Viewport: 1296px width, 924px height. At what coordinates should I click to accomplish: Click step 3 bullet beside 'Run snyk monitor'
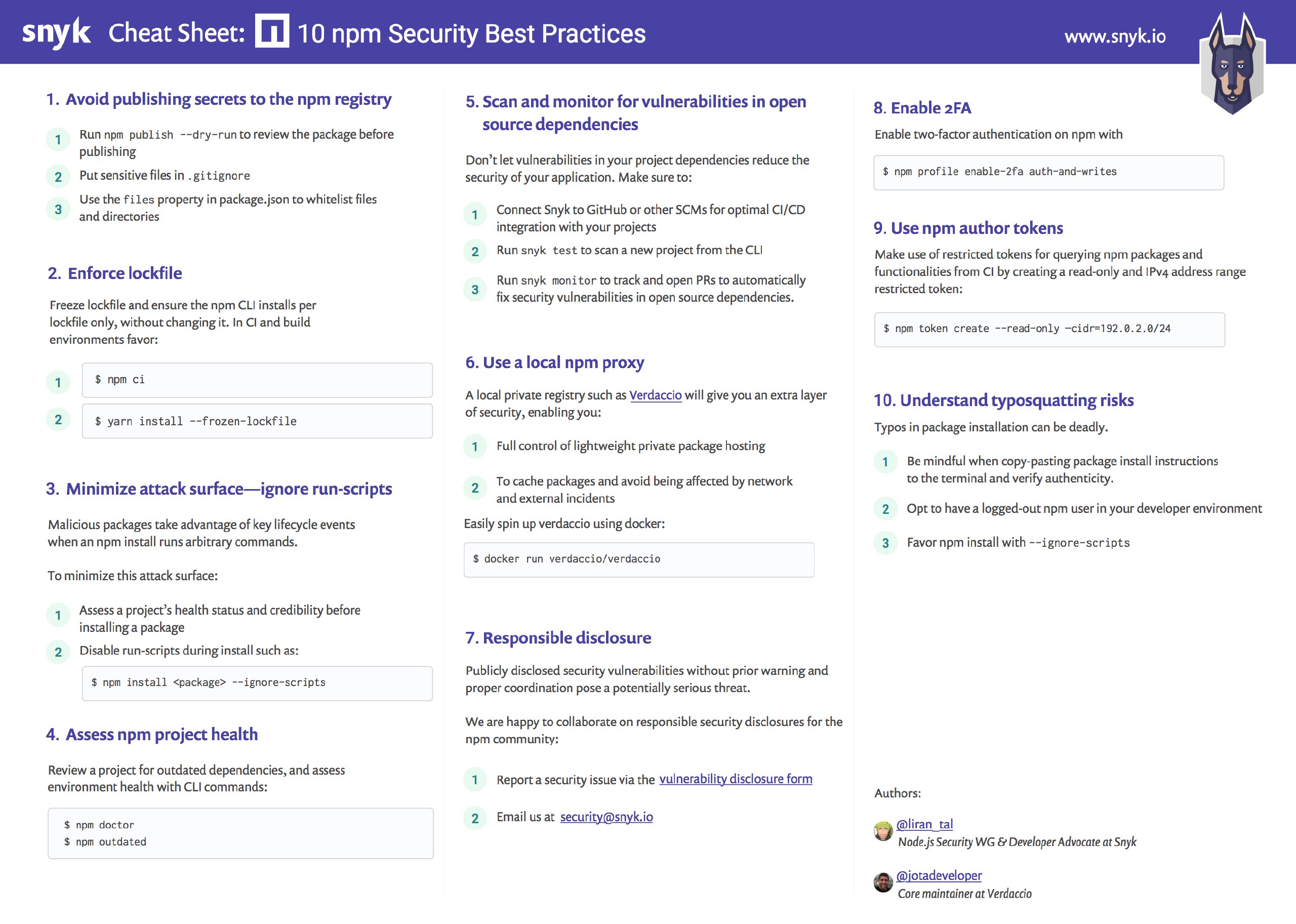click(475, 289)
